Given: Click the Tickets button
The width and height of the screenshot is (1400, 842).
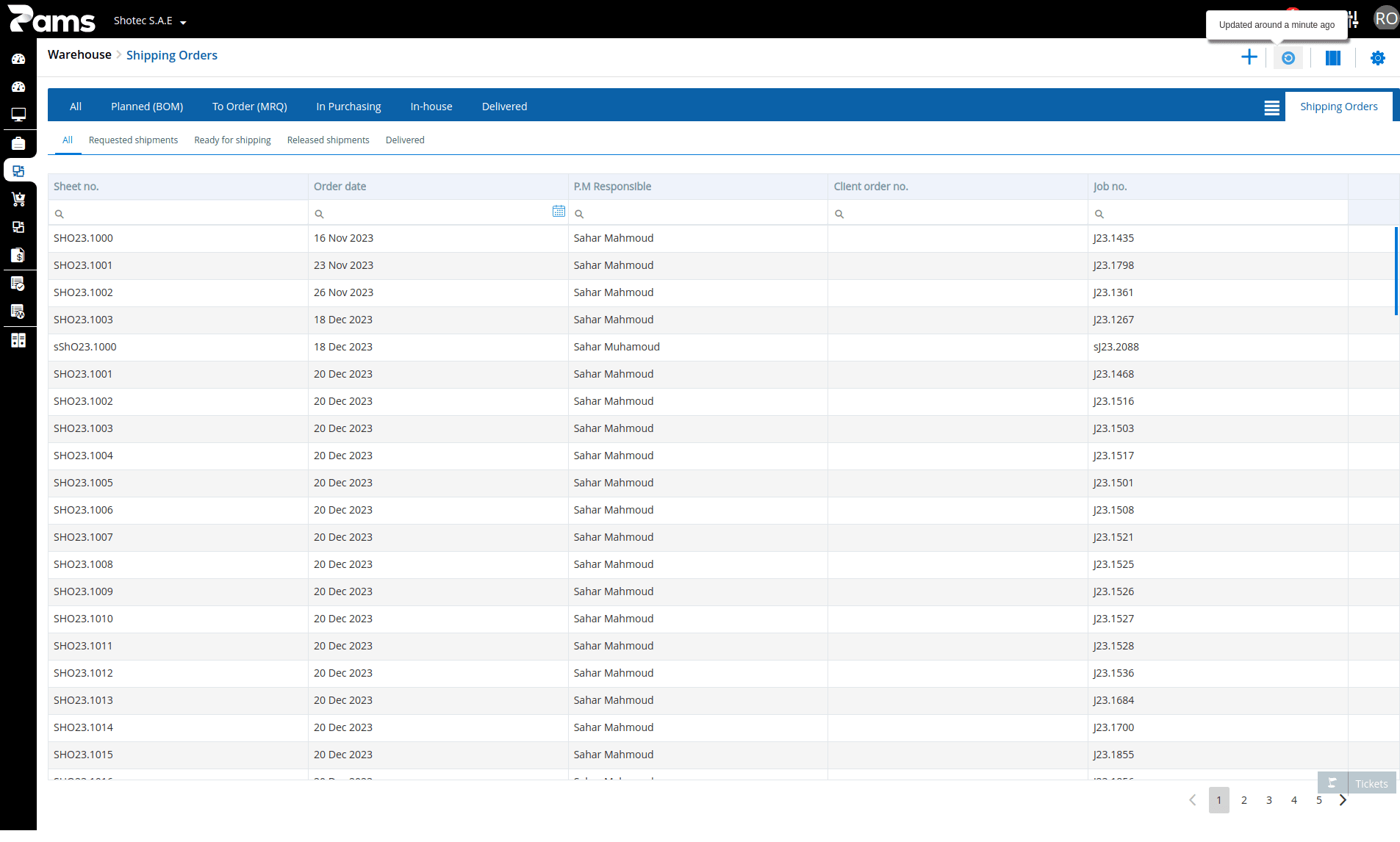Looking at the screenshot, I should click(1357, 783).
